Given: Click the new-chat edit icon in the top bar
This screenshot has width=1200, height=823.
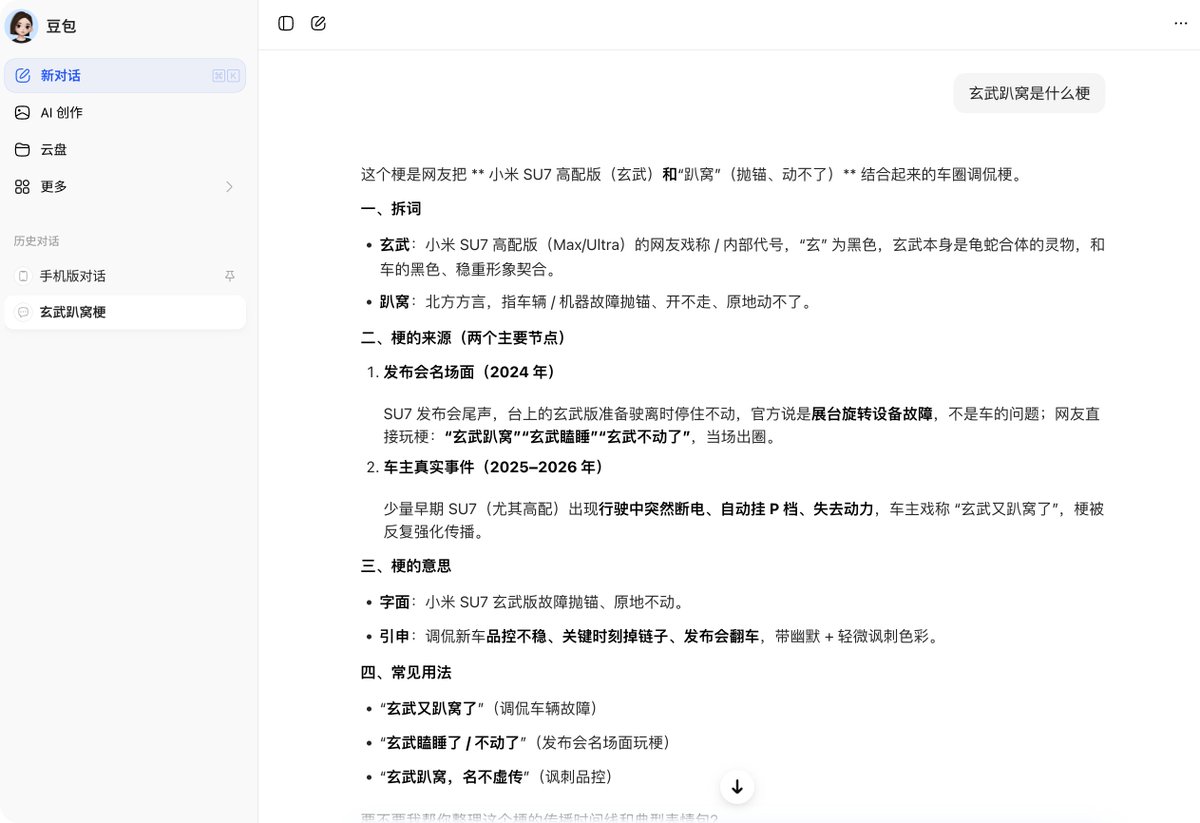Looking at the screenshot, I should tap(318, 23).
